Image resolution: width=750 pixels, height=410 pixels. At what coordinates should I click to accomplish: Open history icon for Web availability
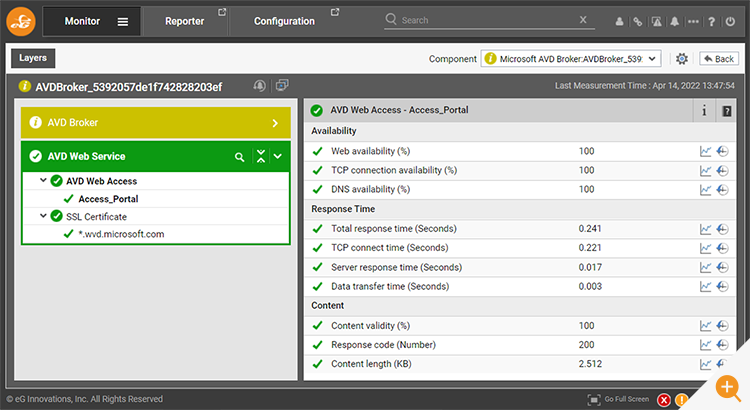tap(722, 152)
